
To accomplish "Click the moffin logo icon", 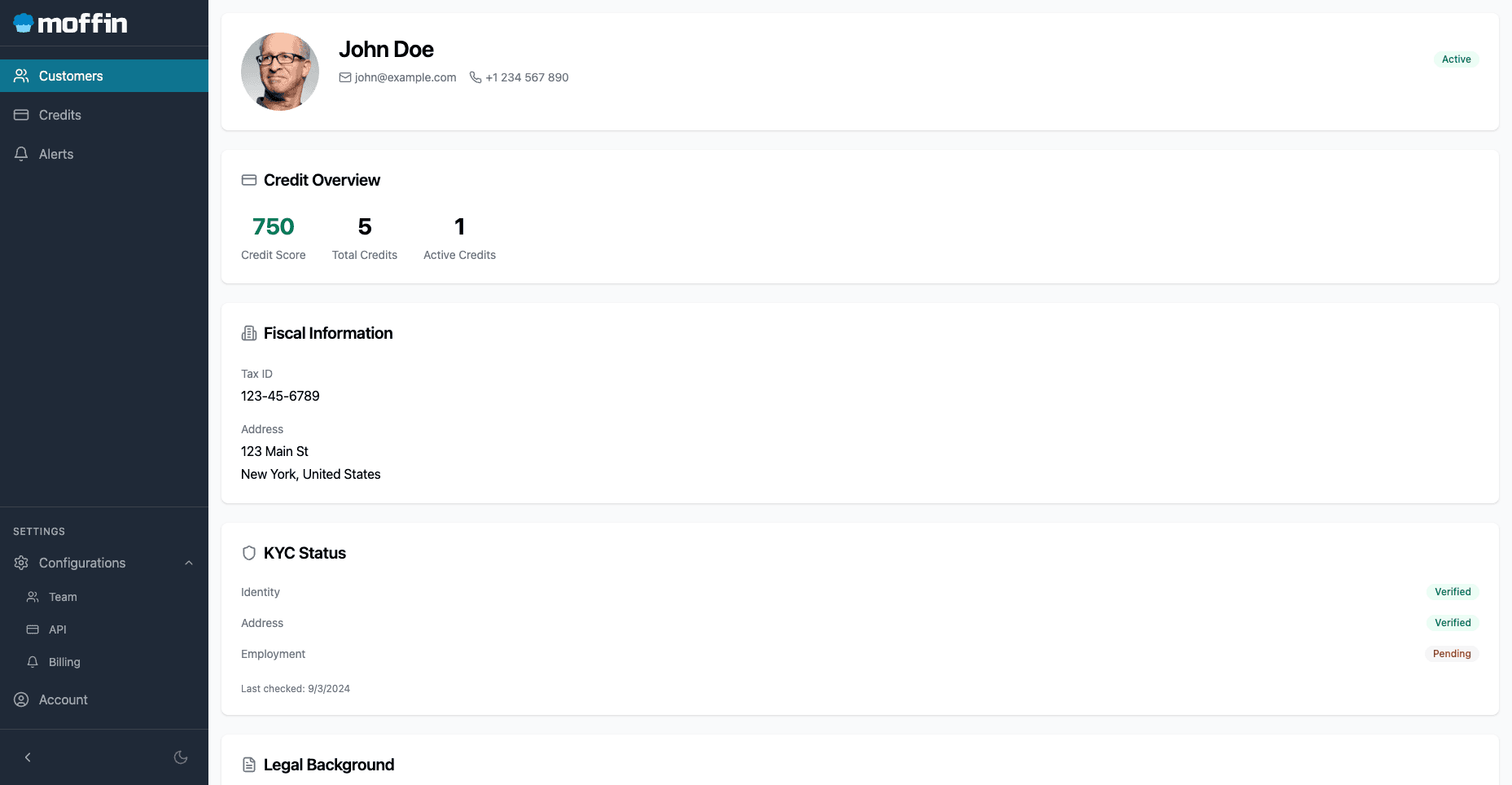I will point(24,24).
